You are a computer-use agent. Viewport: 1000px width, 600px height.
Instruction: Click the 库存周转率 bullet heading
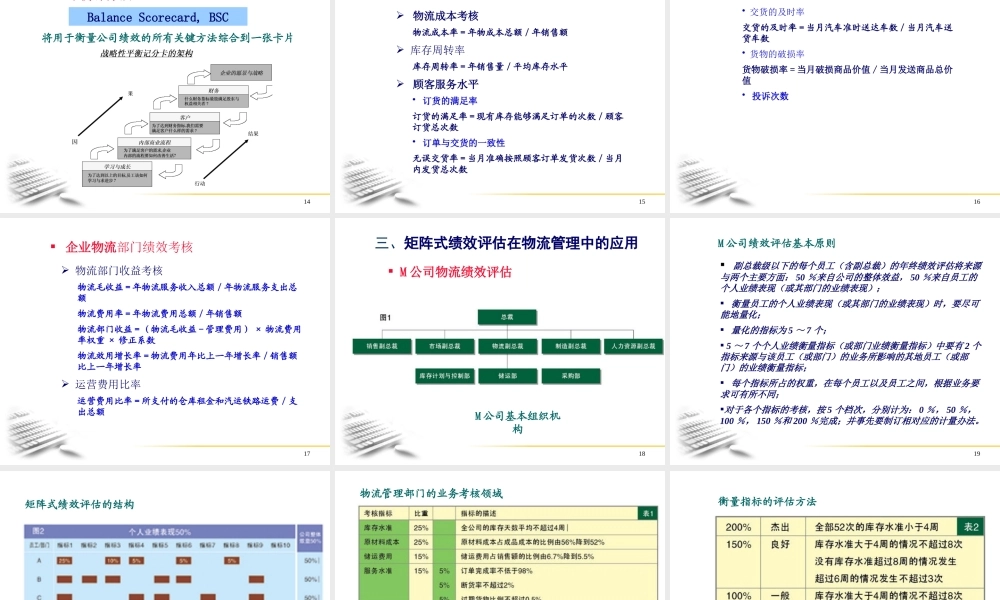point(438,50)
